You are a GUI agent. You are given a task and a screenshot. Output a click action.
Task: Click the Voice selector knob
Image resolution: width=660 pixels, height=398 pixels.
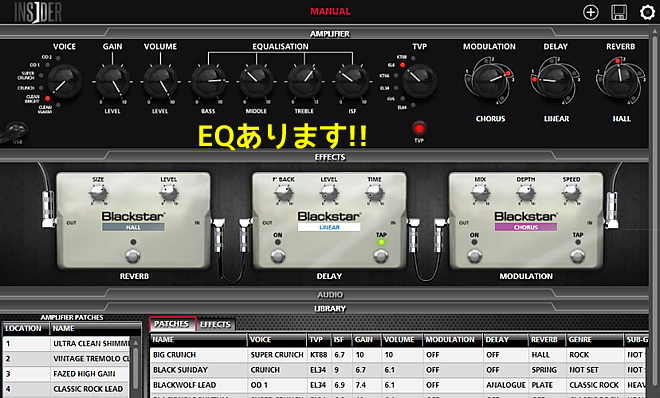click(64, 81)
